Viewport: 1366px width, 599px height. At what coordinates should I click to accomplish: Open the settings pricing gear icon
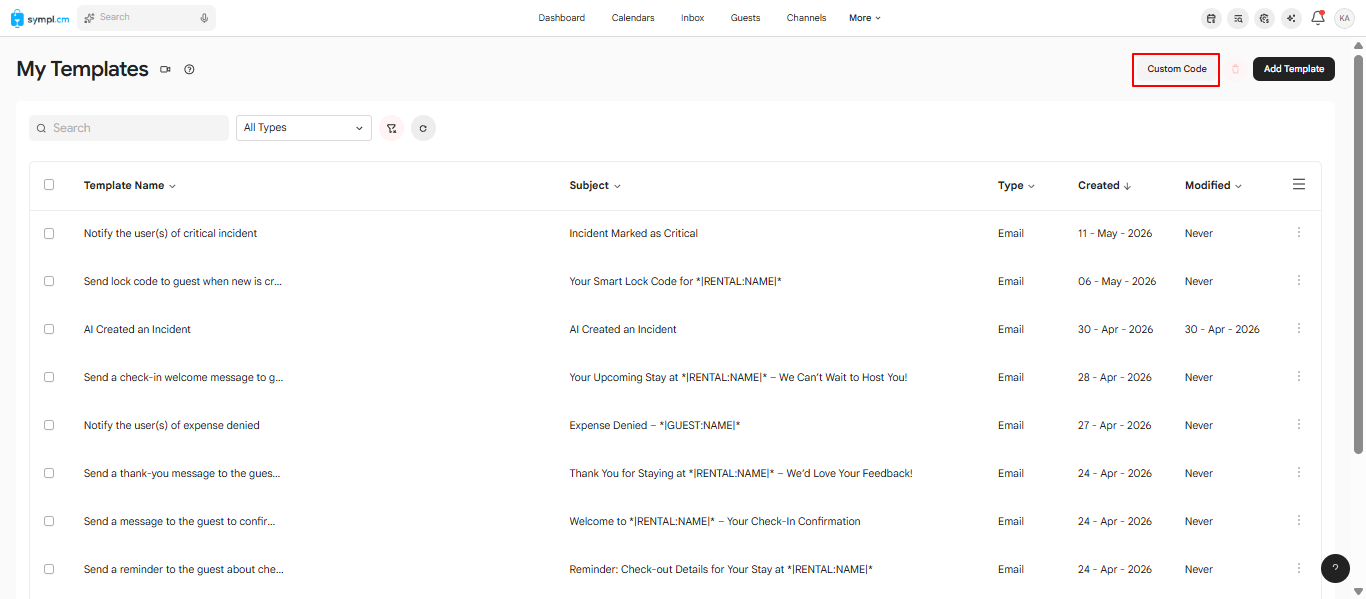click(1265, 18)
